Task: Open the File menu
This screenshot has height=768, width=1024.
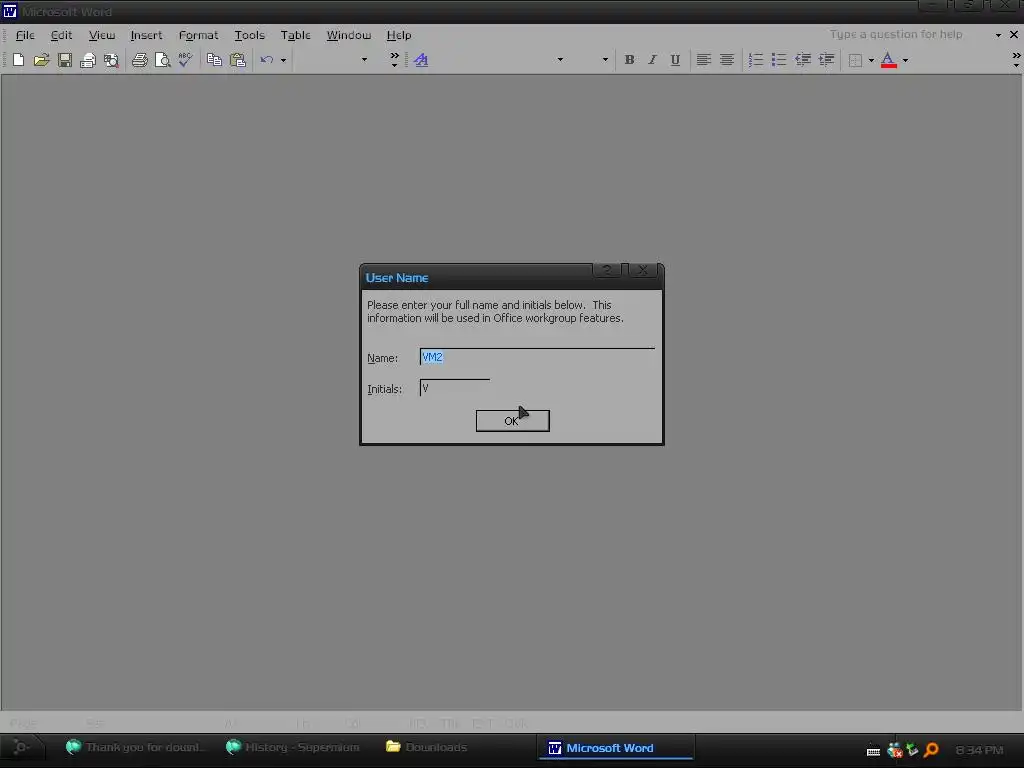Action: tap(25, 35)
